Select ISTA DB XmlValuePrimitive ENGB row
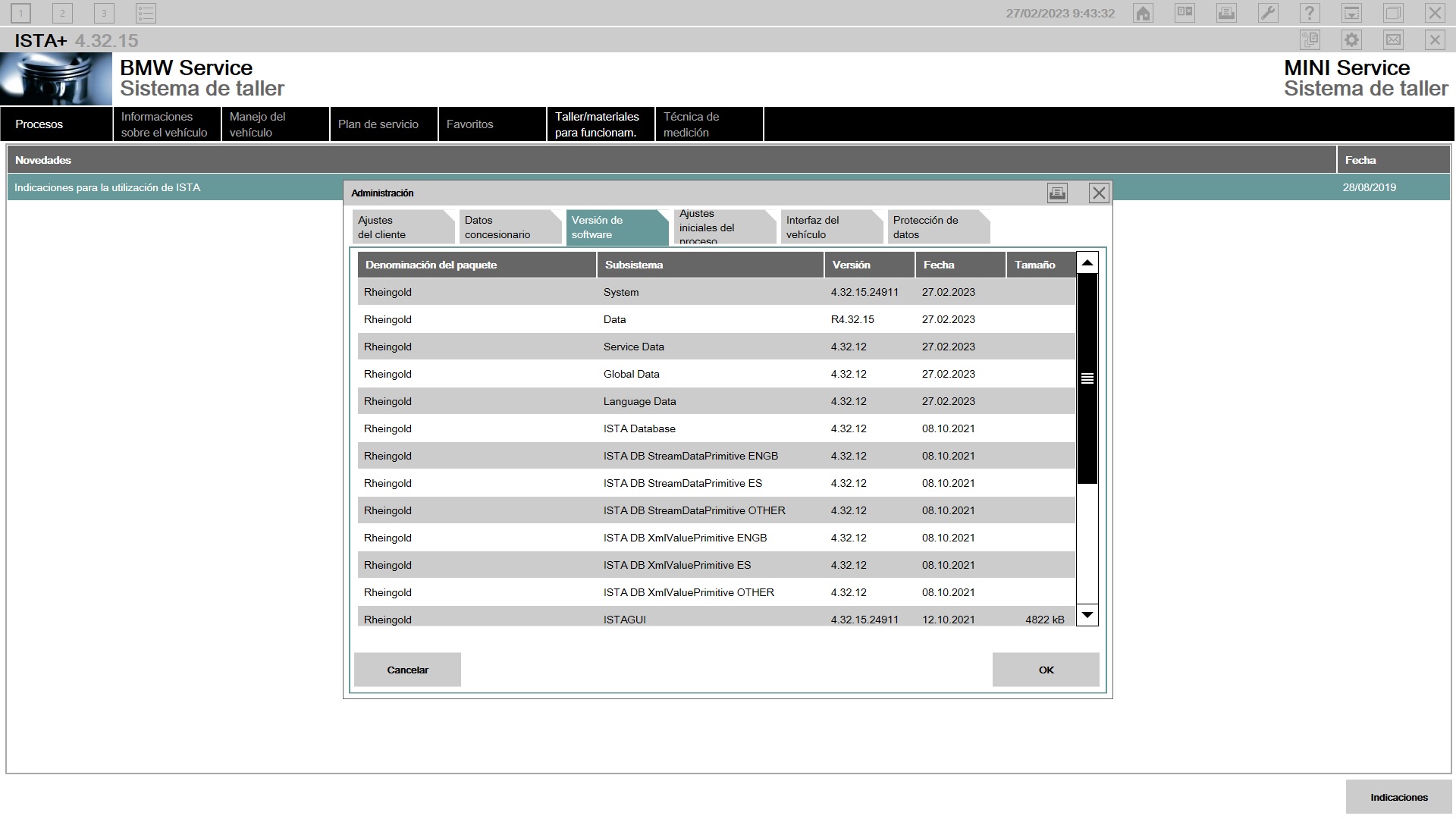The width and height of the screenshot is (1456, 819). pyautogui.click(x=717, y=538)
